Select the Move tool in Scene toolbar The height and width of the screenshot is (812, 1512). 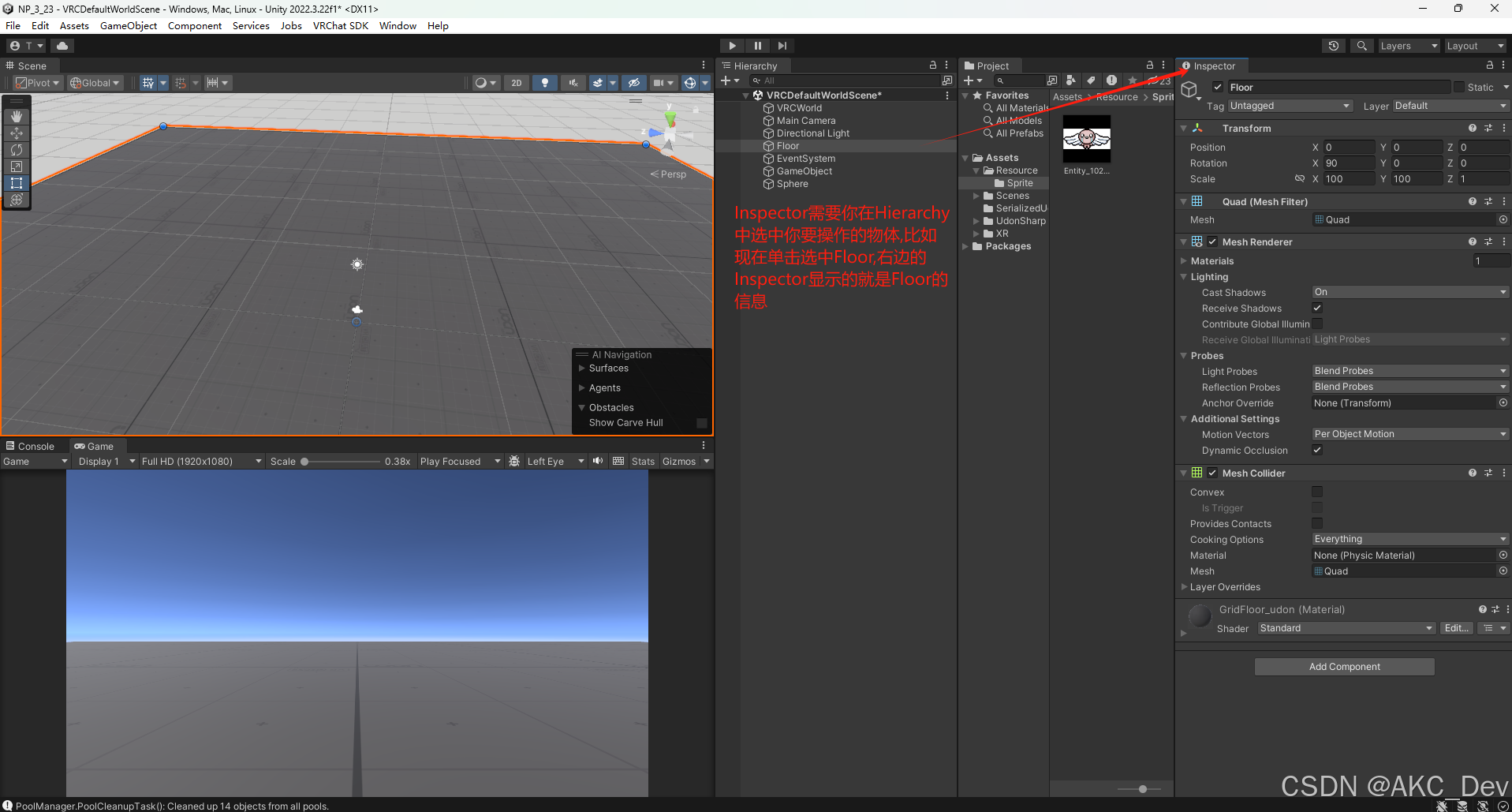coord(17,133)
